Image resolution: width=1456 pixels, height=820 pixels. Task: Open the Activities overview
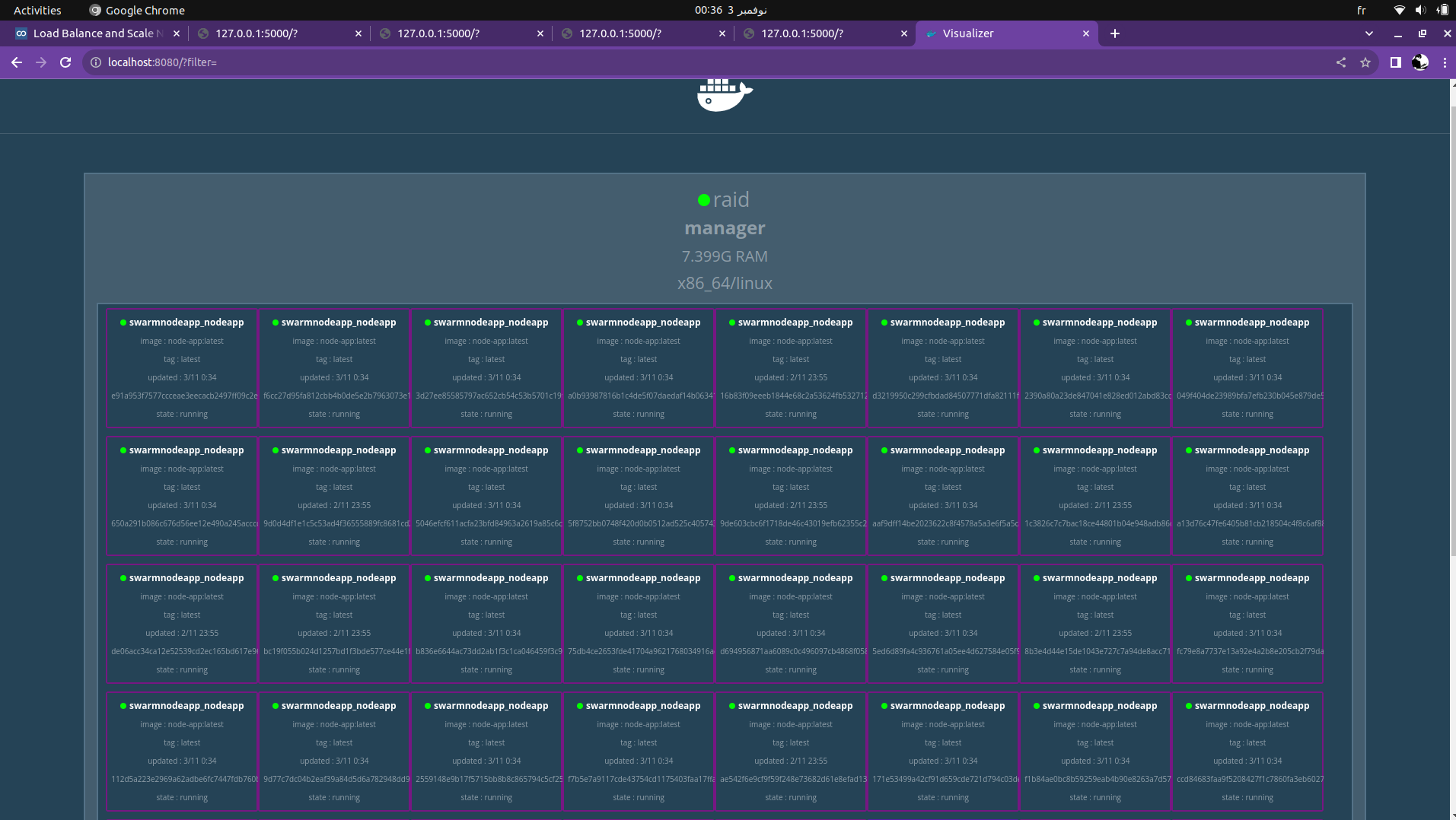37,10
